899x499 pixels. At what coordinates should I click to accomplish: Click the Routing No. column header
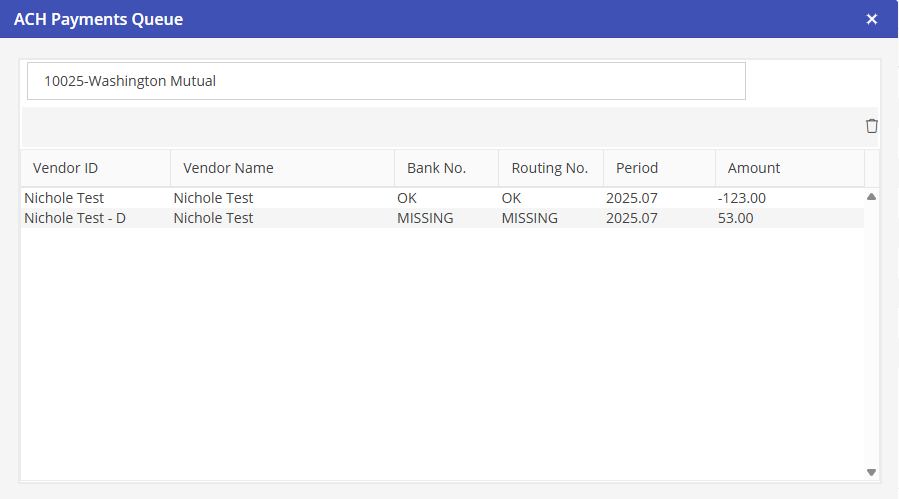coord(549,168)
